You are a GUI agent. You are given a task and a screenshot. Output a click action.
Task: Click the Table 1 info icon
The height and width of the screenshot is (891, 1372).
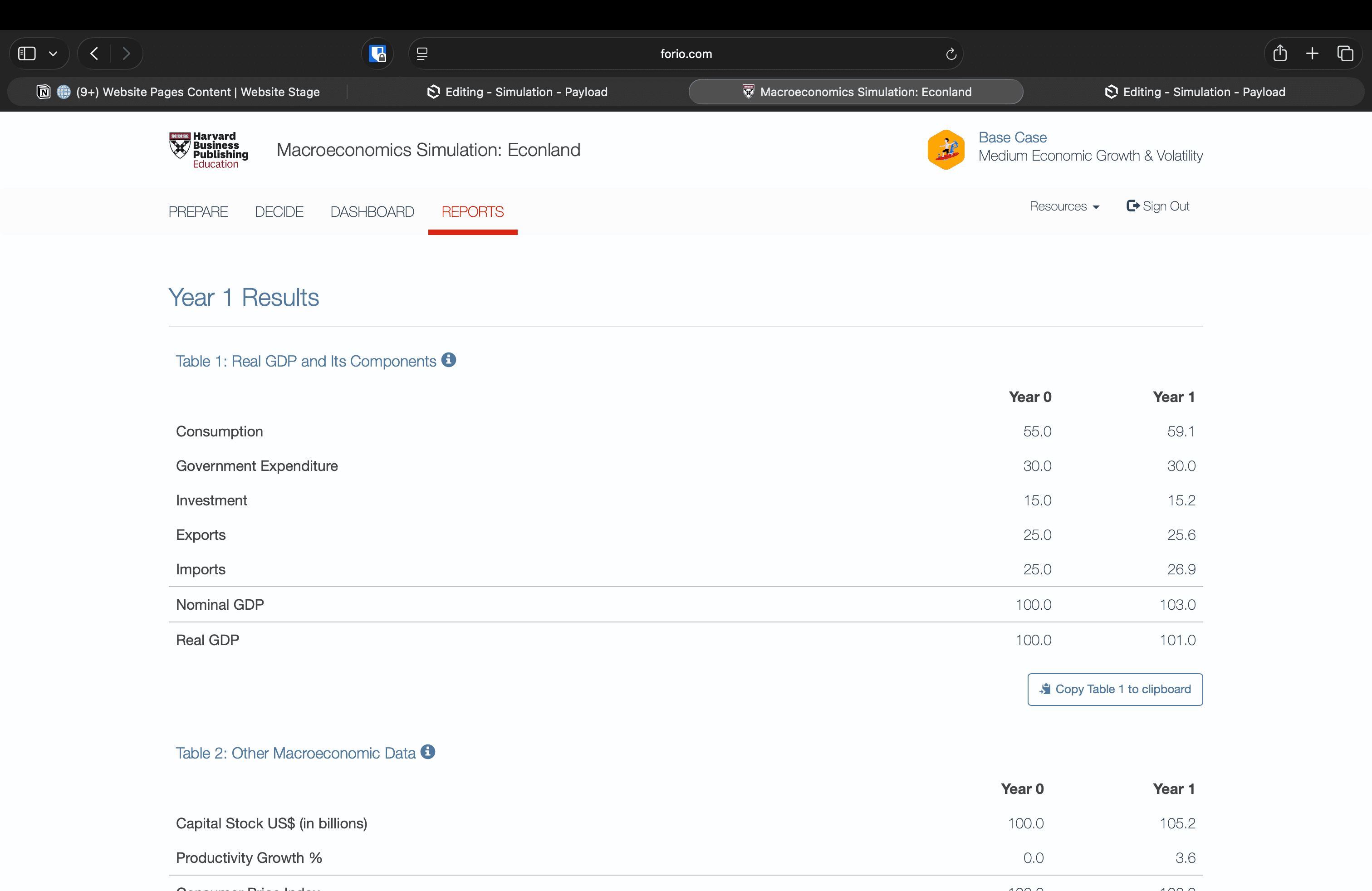coord(449,360)
